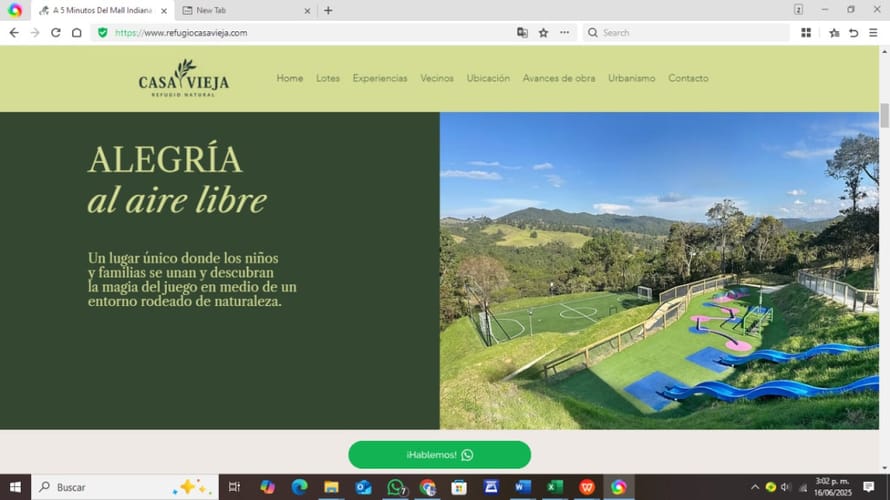This screenshot has width=890, height=500.
Task: Click the address bar URL
Action: coord(181,33)
